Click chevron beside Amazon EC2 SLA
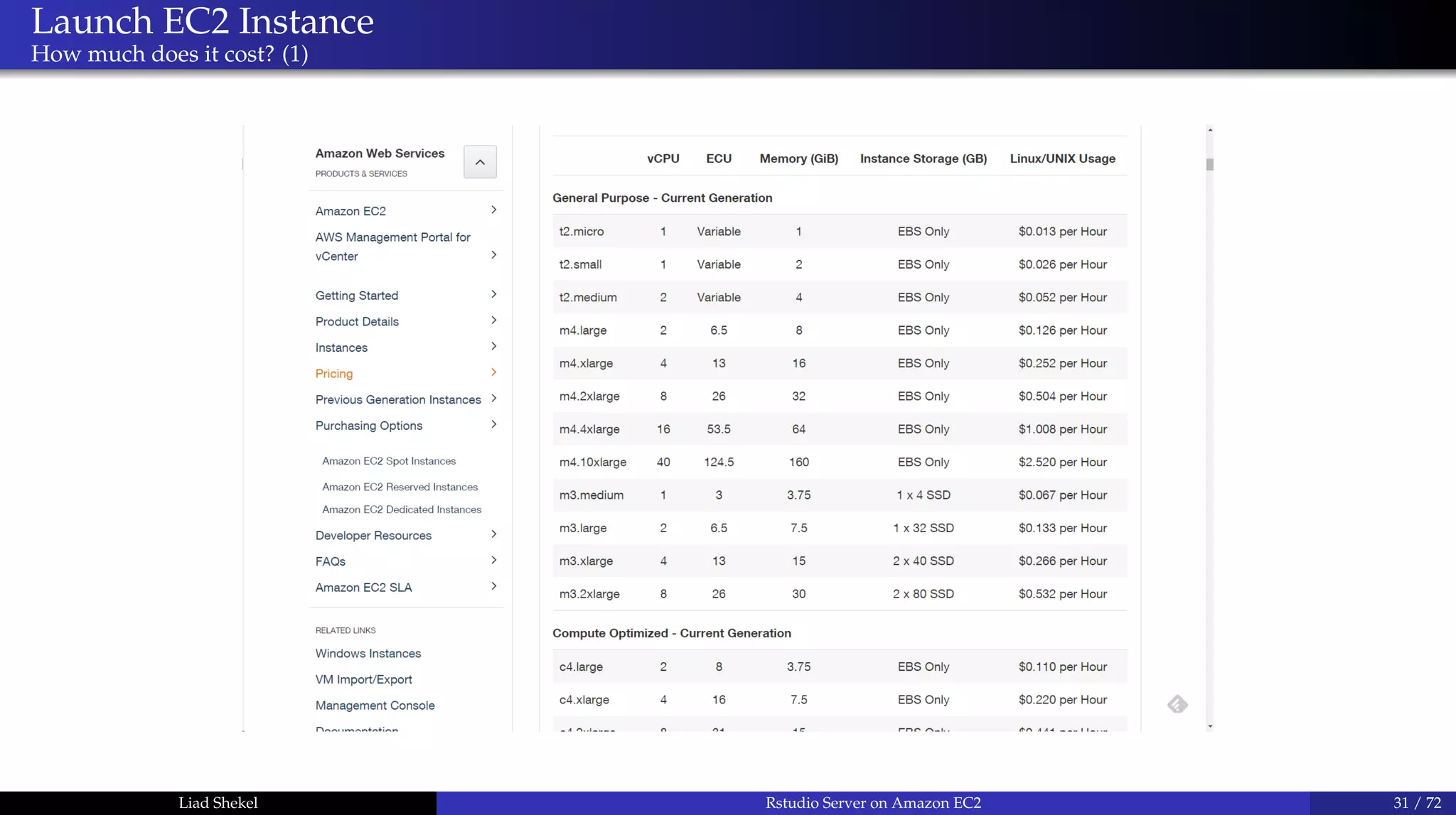 tap(493, 586)
